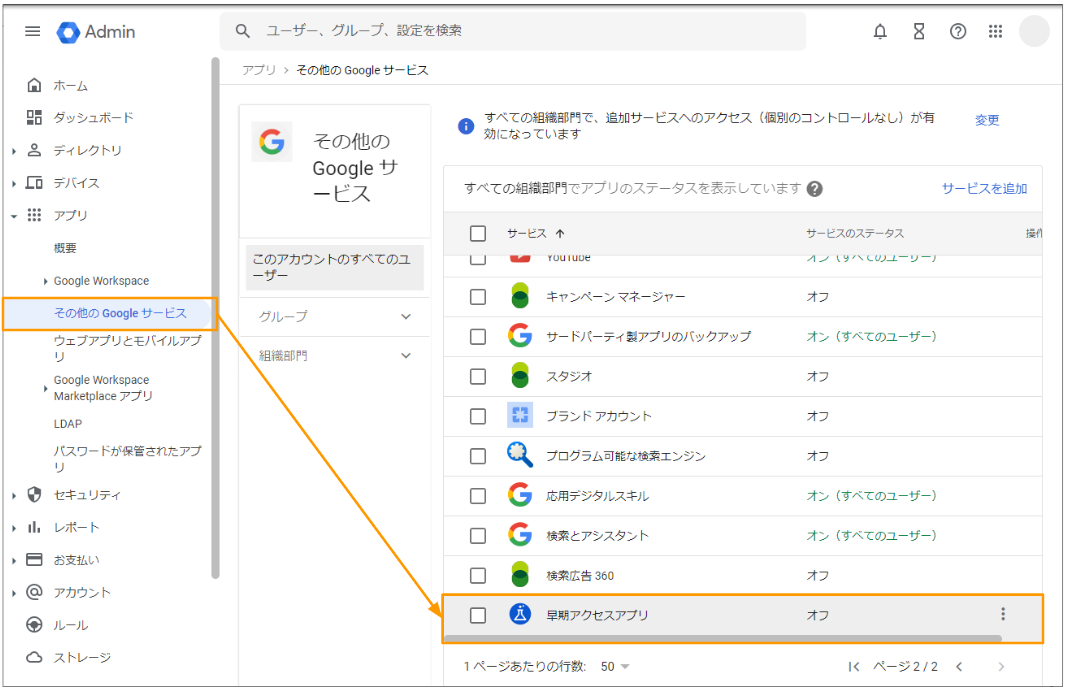
Task: Open the help question mark icon
Action: click(957, 31)
